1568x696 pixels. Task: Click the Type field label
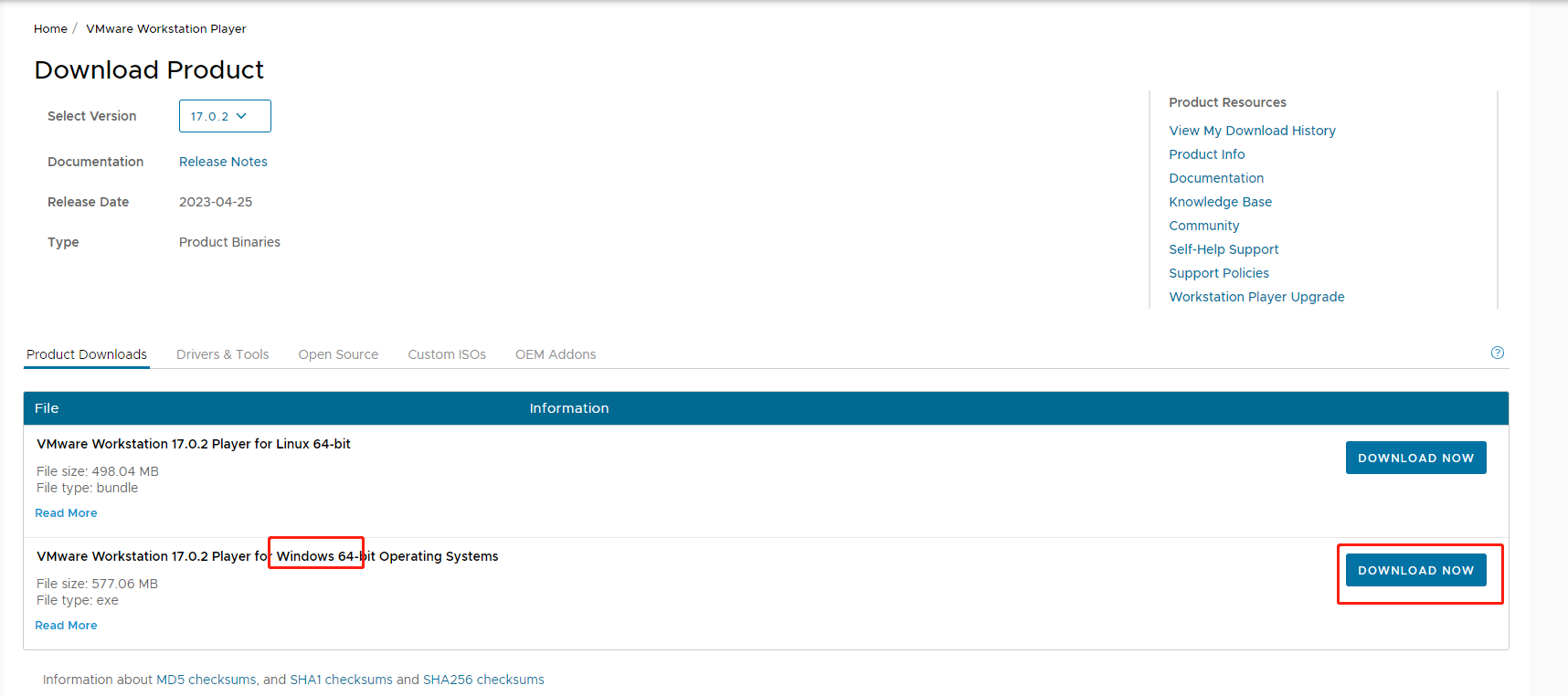point(63,242)
